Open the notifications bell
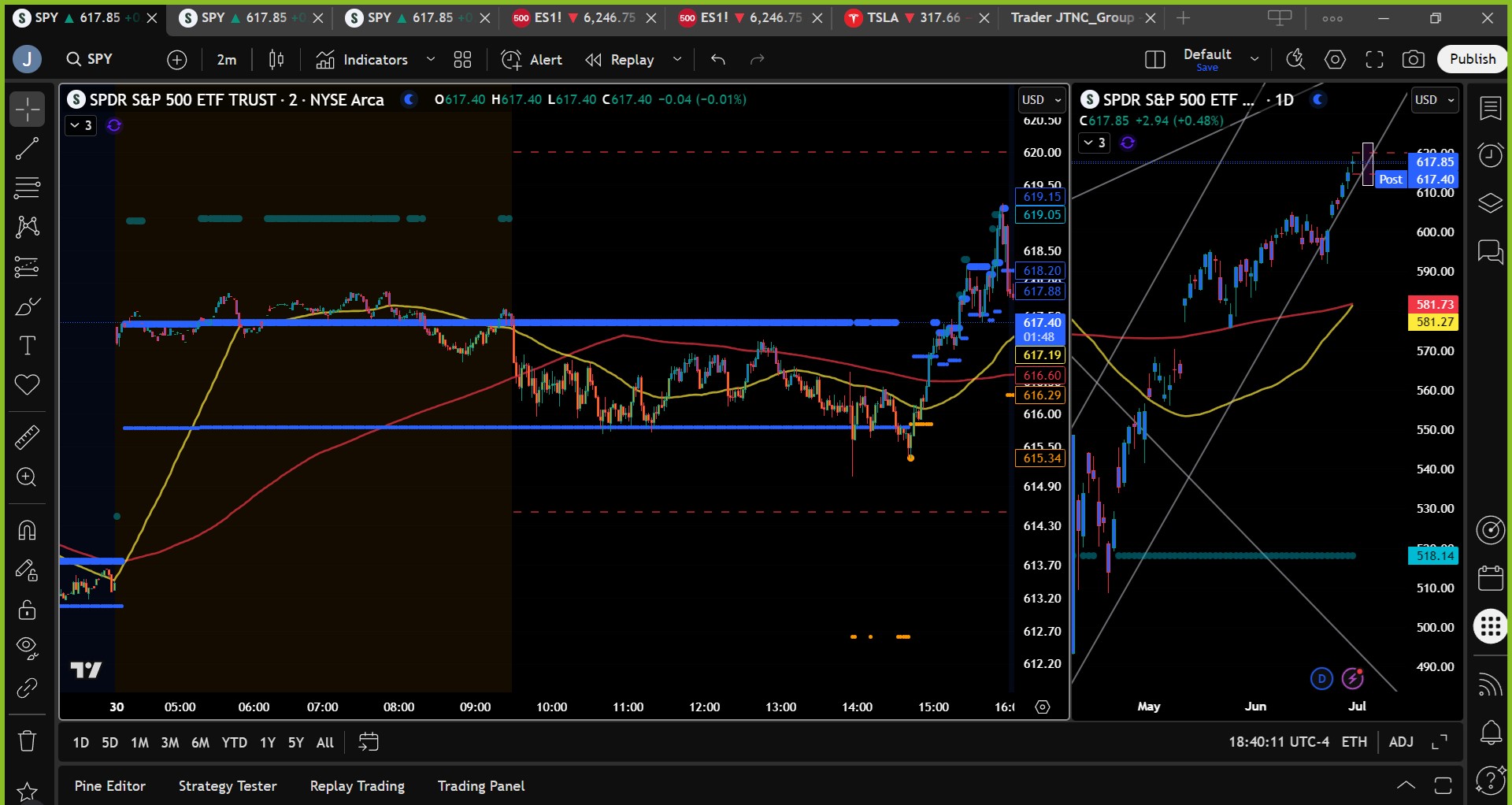This screenshot has width=1512, height=805. point(1491,733)
